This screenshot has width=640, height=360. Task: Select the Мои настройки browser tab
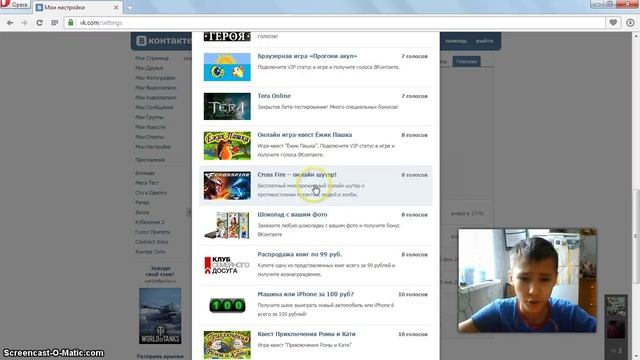78,7
